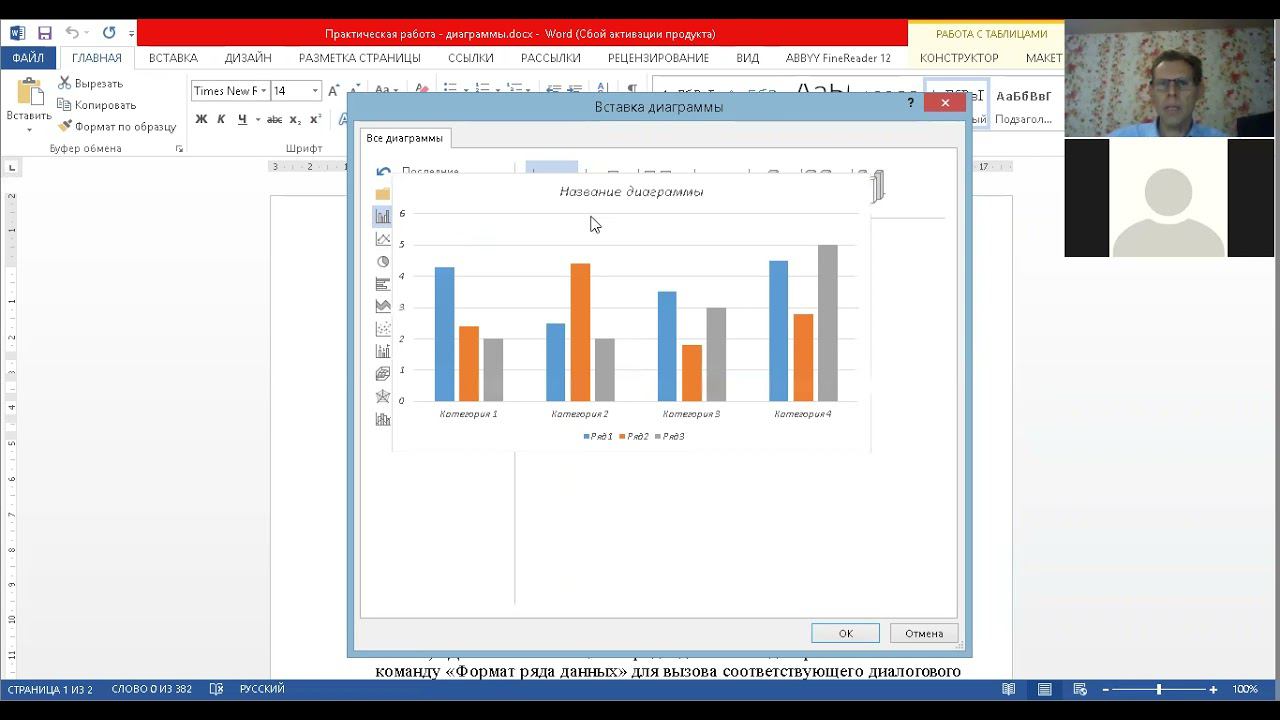Screen dimensions: 1280x720
Task: Switch to Read Mode view icon
Action: [x=1009, y=689]
